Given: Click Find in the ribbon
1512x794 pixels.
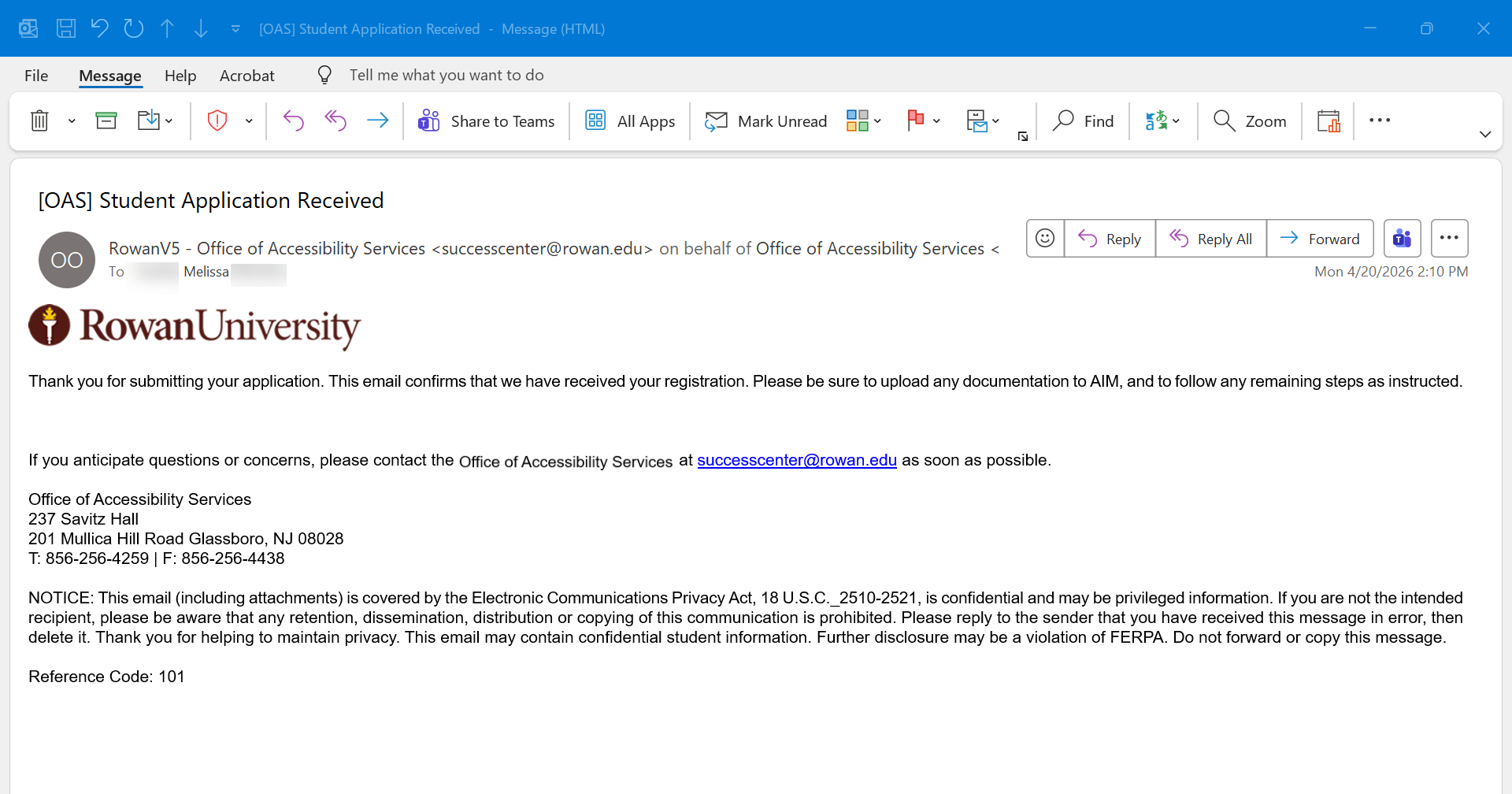Looking at the screenshot, I should coord(1084,121).
